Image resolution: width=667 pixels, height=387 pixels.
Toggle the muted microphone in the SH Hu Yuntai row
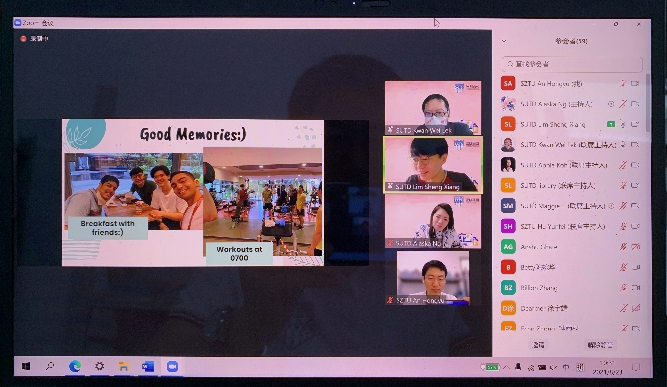[x=623, y=226]
